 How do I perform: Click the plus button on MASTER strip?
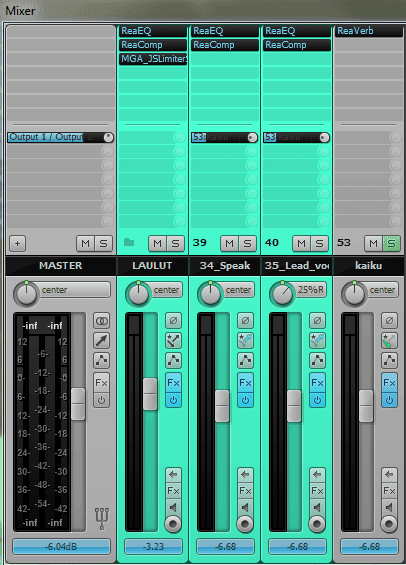coord(17,244)
